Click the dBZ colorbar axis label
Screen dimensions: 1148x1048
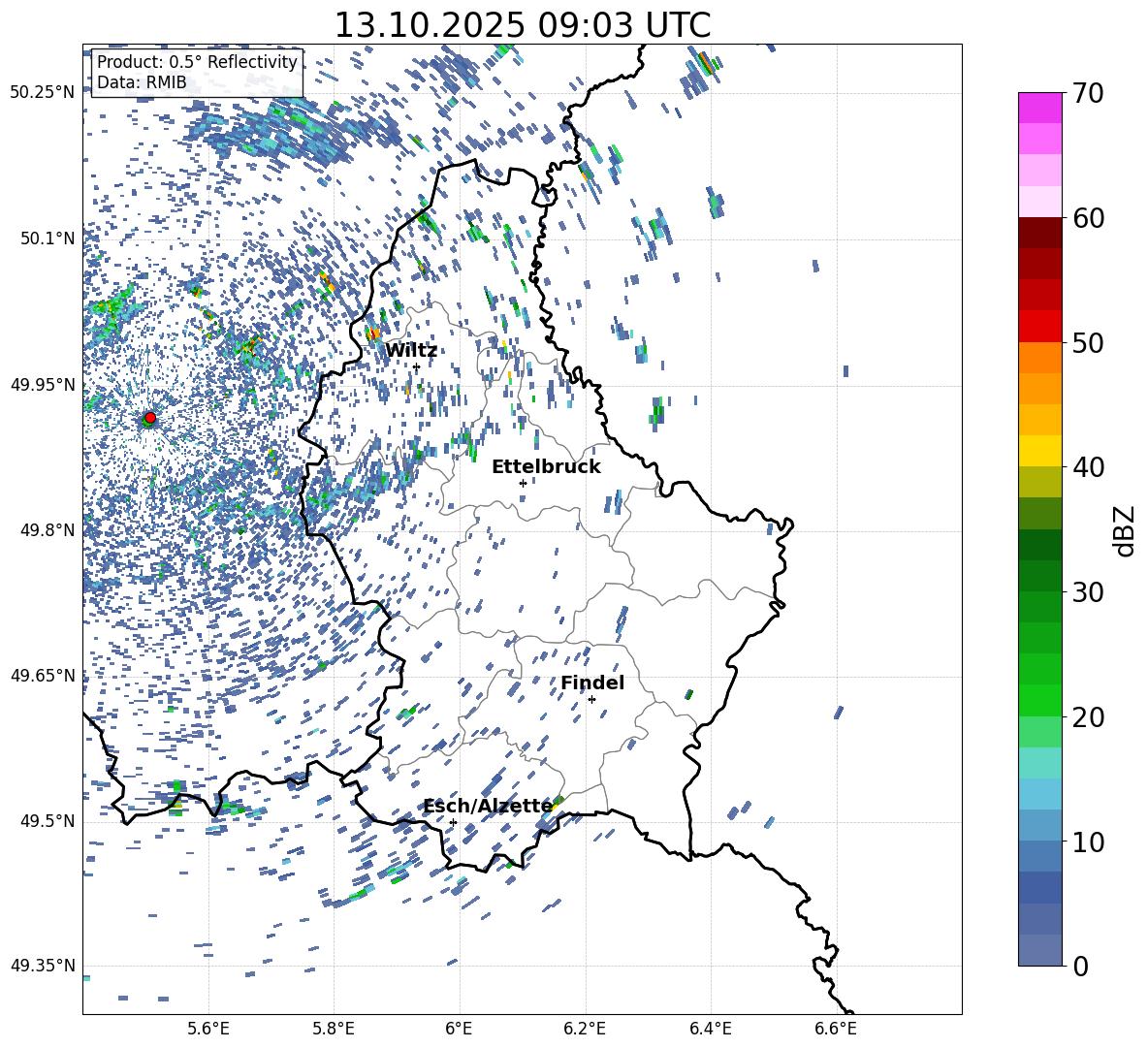click(1124, 530)
